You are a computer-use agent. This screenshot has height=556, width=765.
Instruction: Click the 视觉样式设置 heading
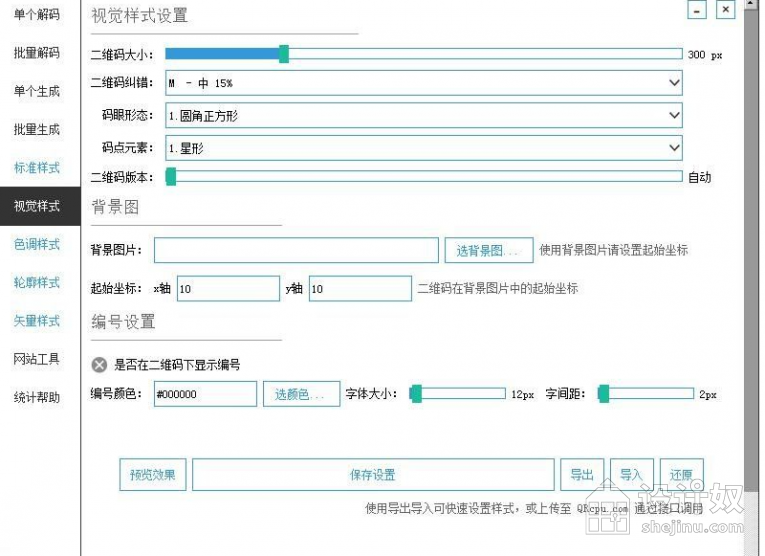(x=140, y=15)
